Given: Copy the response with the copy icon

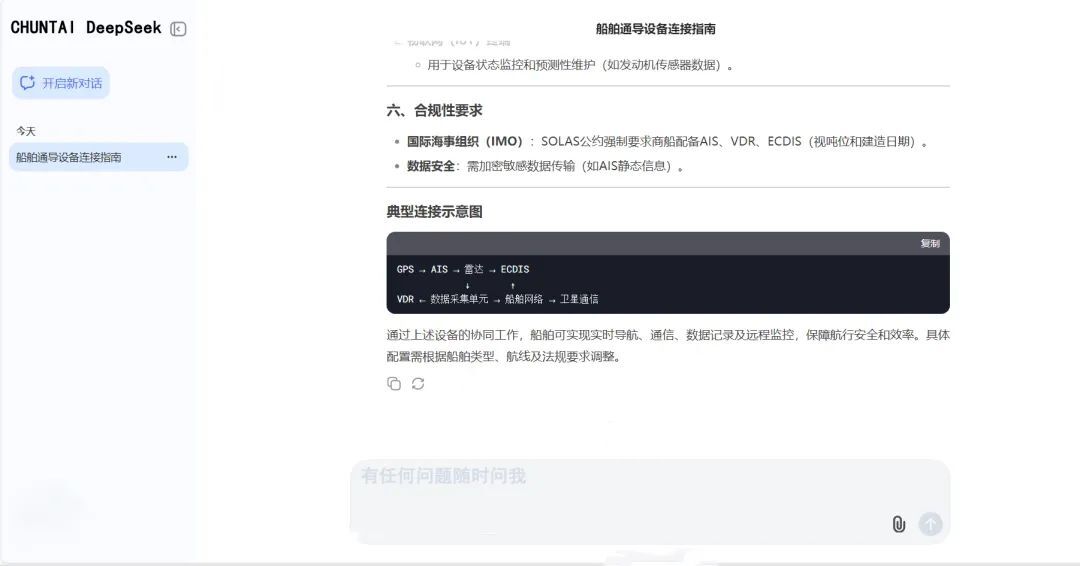Looking at the screenshot, I should pyautogui.click(x=394, y=384).
